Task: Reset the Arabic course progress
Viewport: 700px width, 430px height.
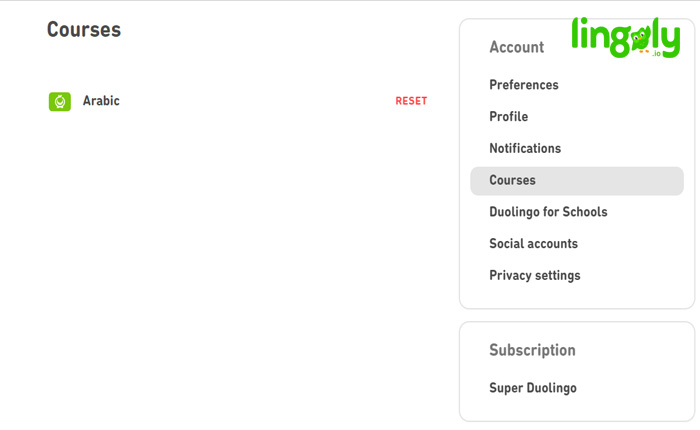Action: pos(411,101)
